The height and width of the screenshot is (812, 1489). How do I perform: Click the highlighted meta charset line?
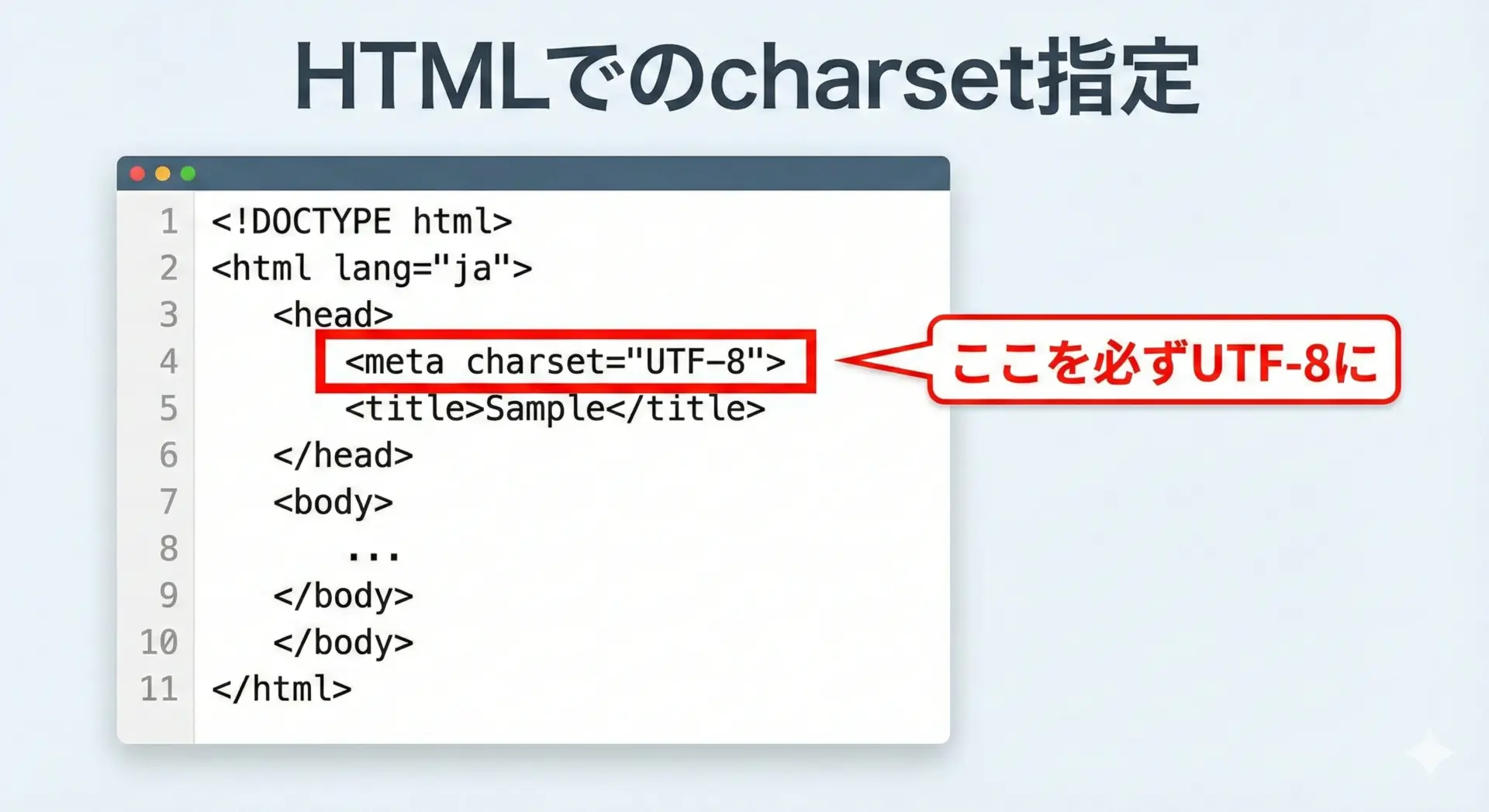[x=565, y=361]
